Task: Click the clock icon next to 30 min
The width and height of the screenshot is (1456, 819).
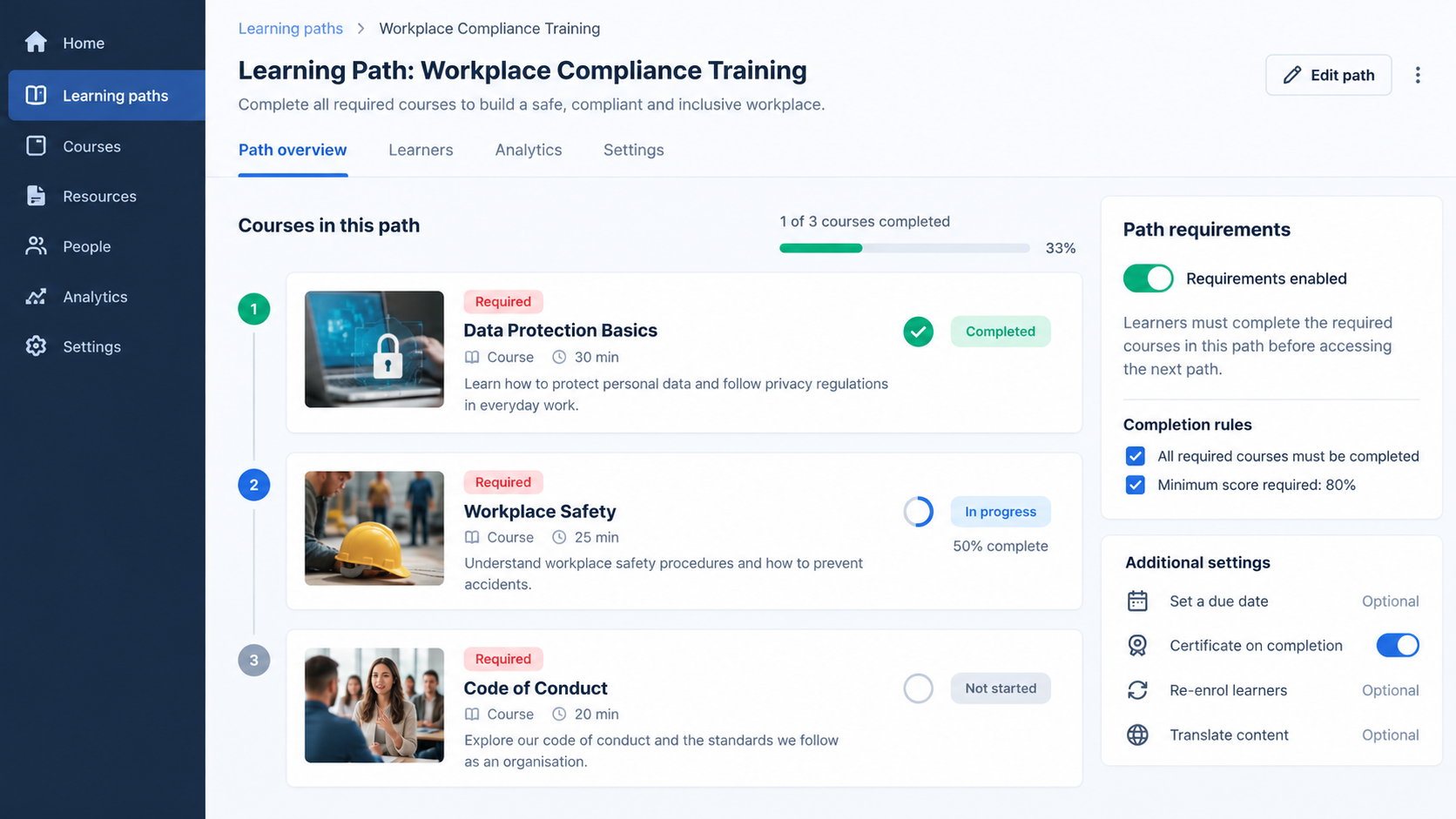Action: coord(559,357)
